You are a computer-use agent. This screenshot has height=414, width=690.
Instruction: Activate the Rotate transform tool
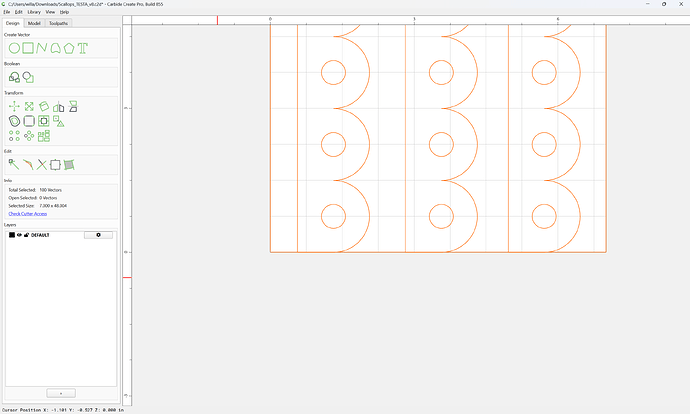tap(44, 106)
